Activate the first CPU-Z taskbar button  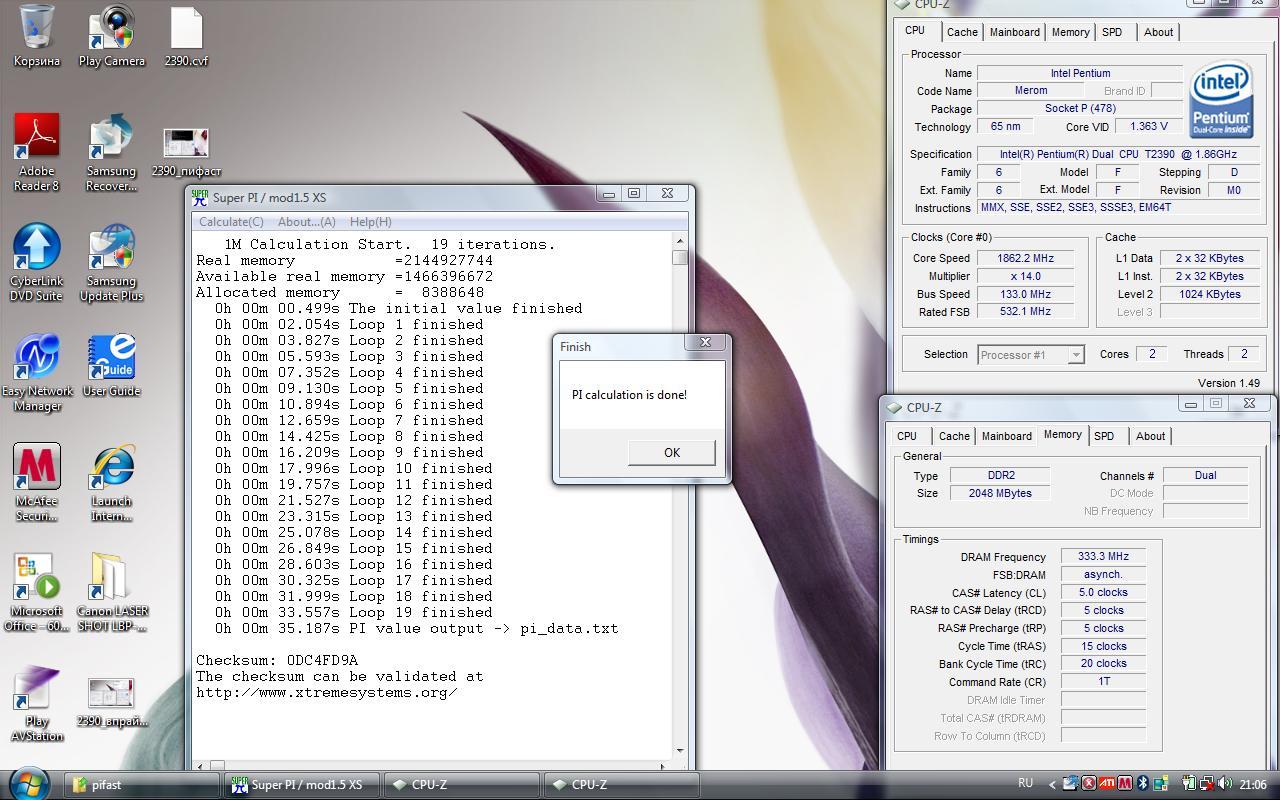click(x=463, y=785)
